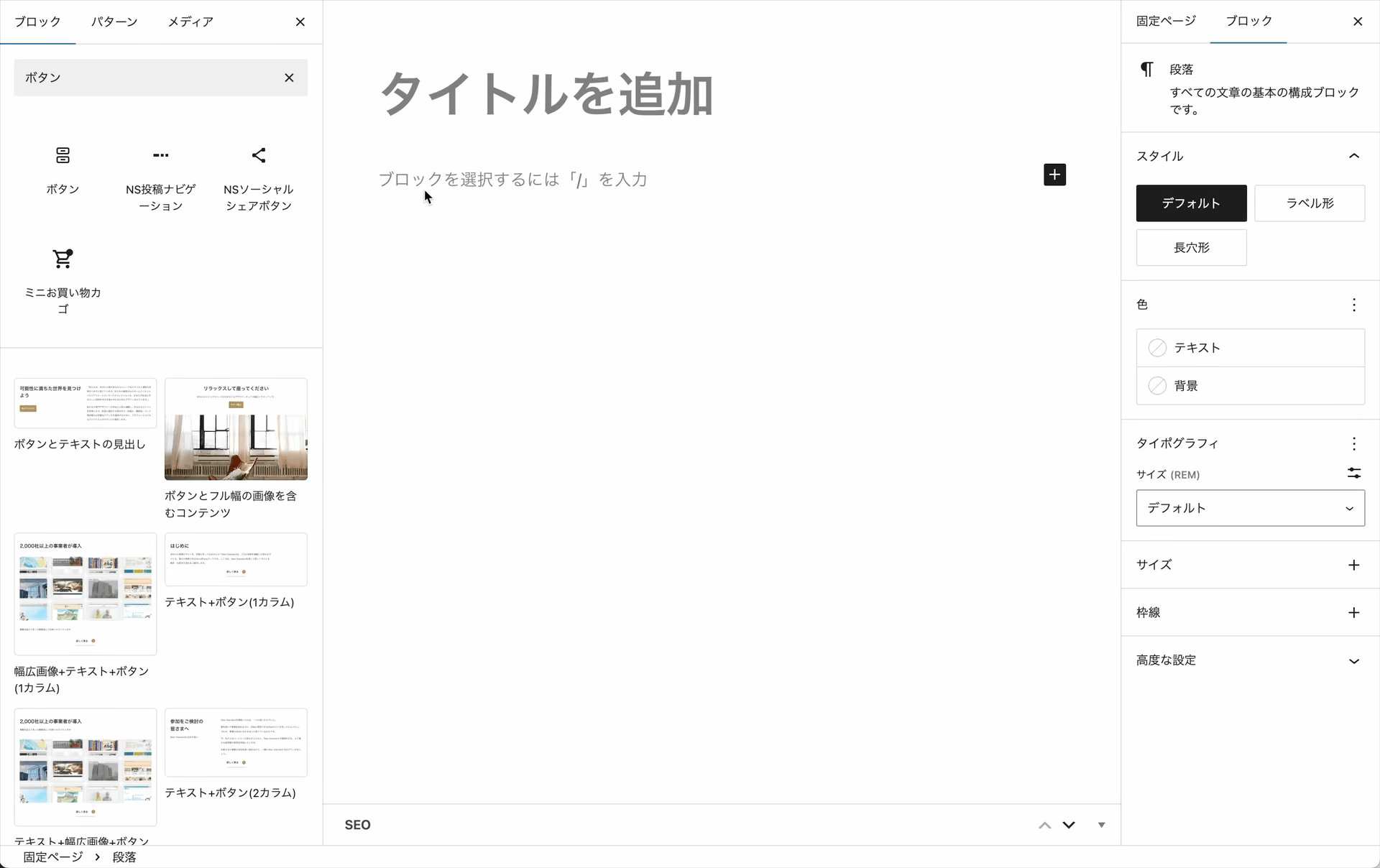1380x868 pixels.
Task: Select the NSソーシャルシェアボタン block
Action: (x=258, y=172)
